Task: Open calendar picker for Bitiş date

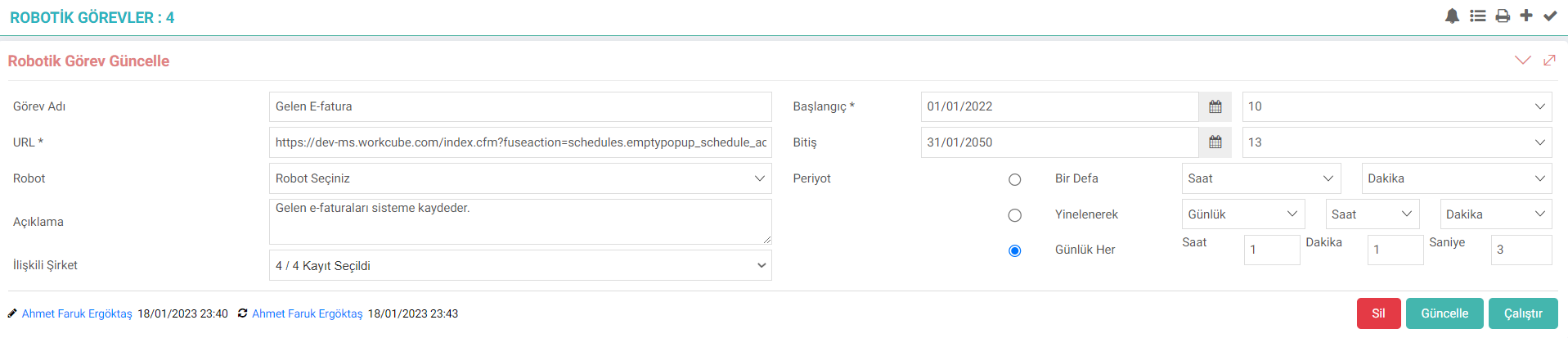Action: [1215, 142]
